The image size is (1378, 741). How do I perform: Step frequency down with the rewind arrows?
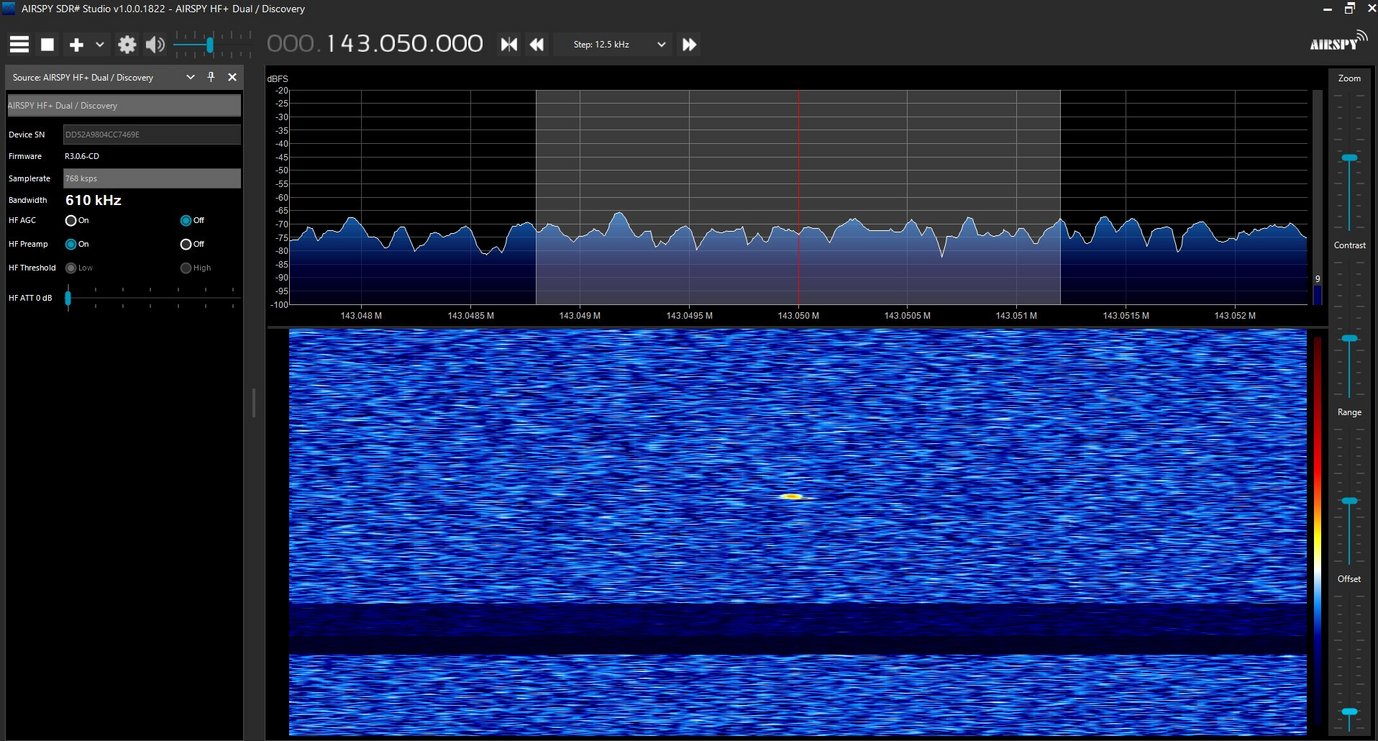click(537, 44)
